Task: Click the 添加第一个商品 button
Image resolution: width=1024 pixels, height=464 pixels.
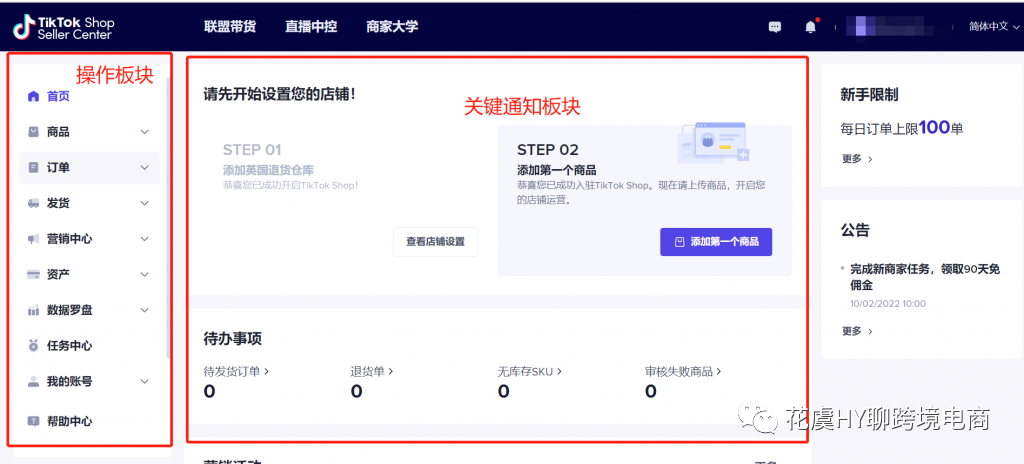Action: pos(716,242)
